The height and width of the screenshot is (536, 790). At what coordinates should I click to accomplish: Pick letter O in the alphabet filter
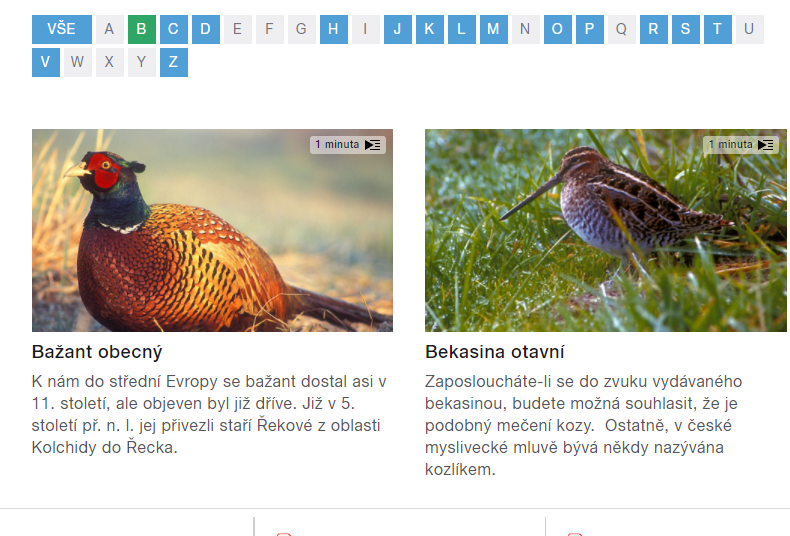pos(558,29)
